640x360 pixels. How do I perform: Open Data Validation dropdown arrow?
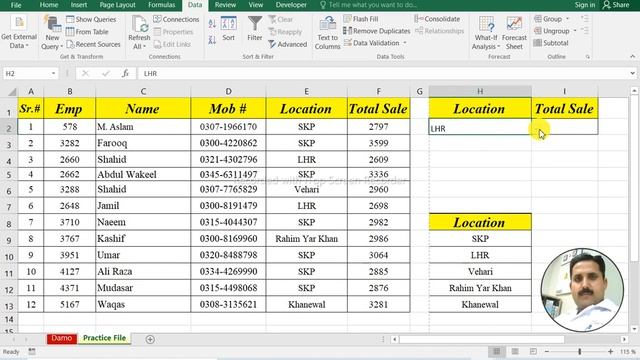pos(405,43)
